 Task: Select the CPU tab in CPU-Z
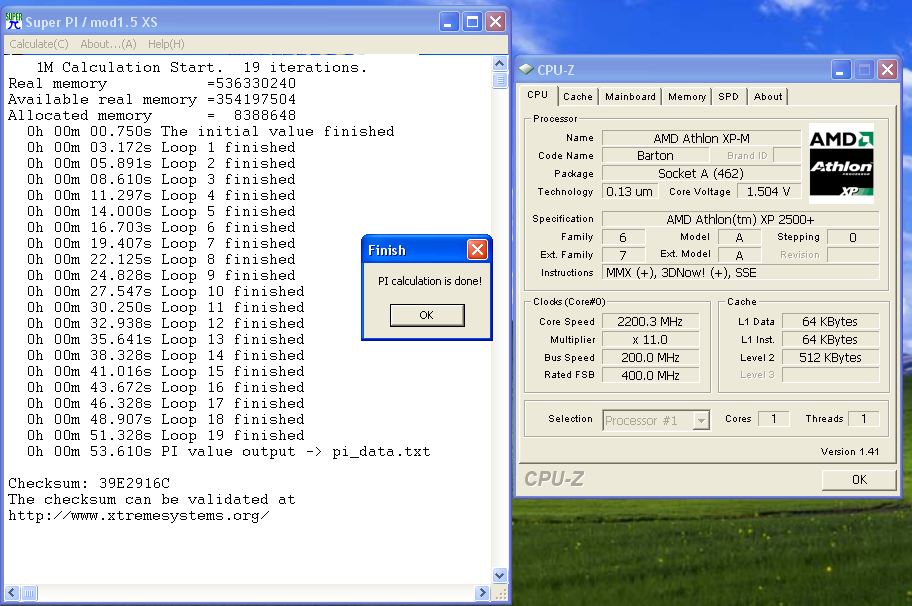tap(537, 95)
